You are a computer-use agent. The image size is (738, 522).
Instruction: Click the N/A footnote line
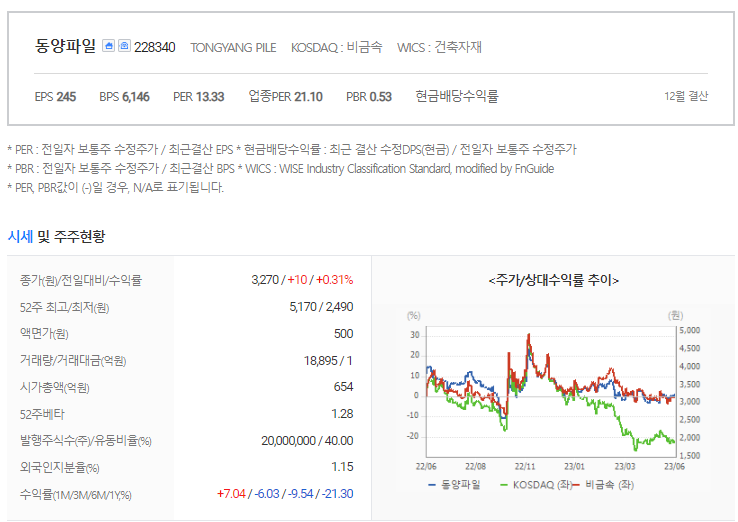[x=116, y=187]
